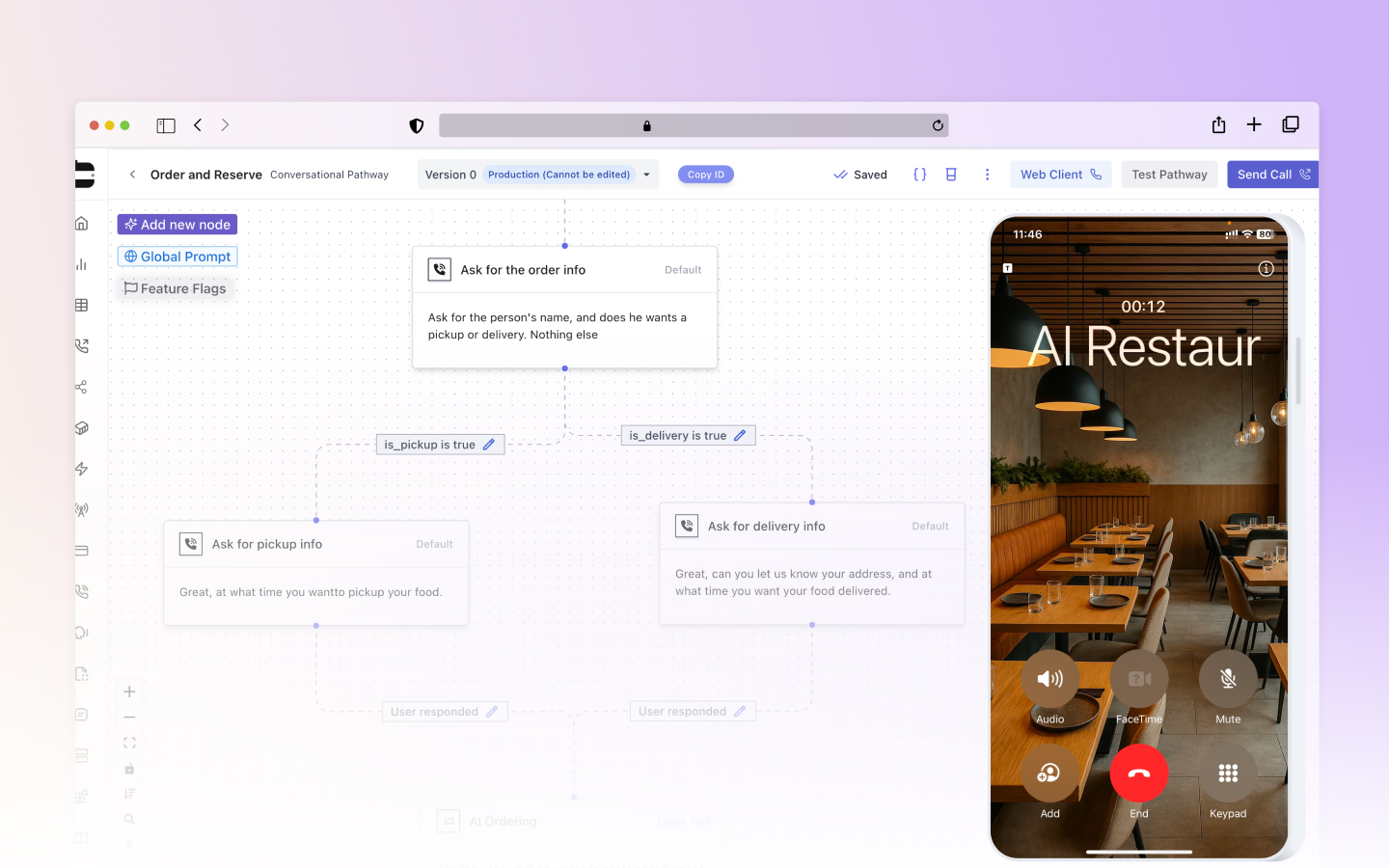Go back using chevron next to Order and Reserve

132,175
